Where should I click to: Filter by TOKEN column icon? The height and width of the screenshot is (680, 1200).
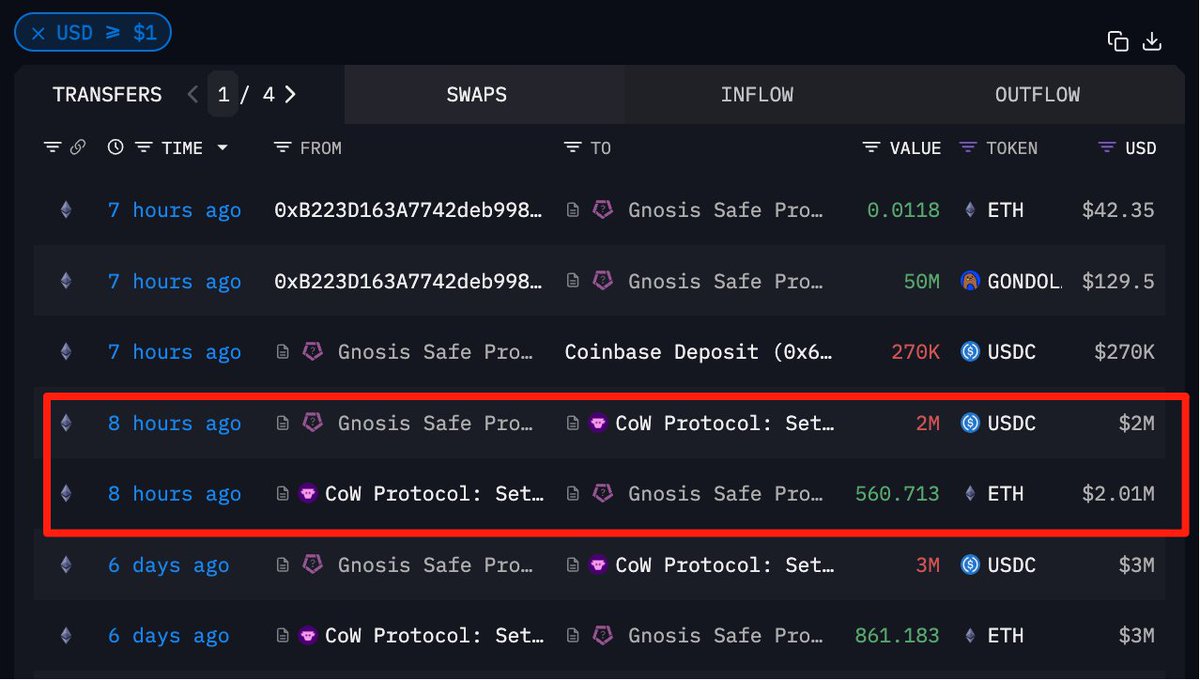968,148
